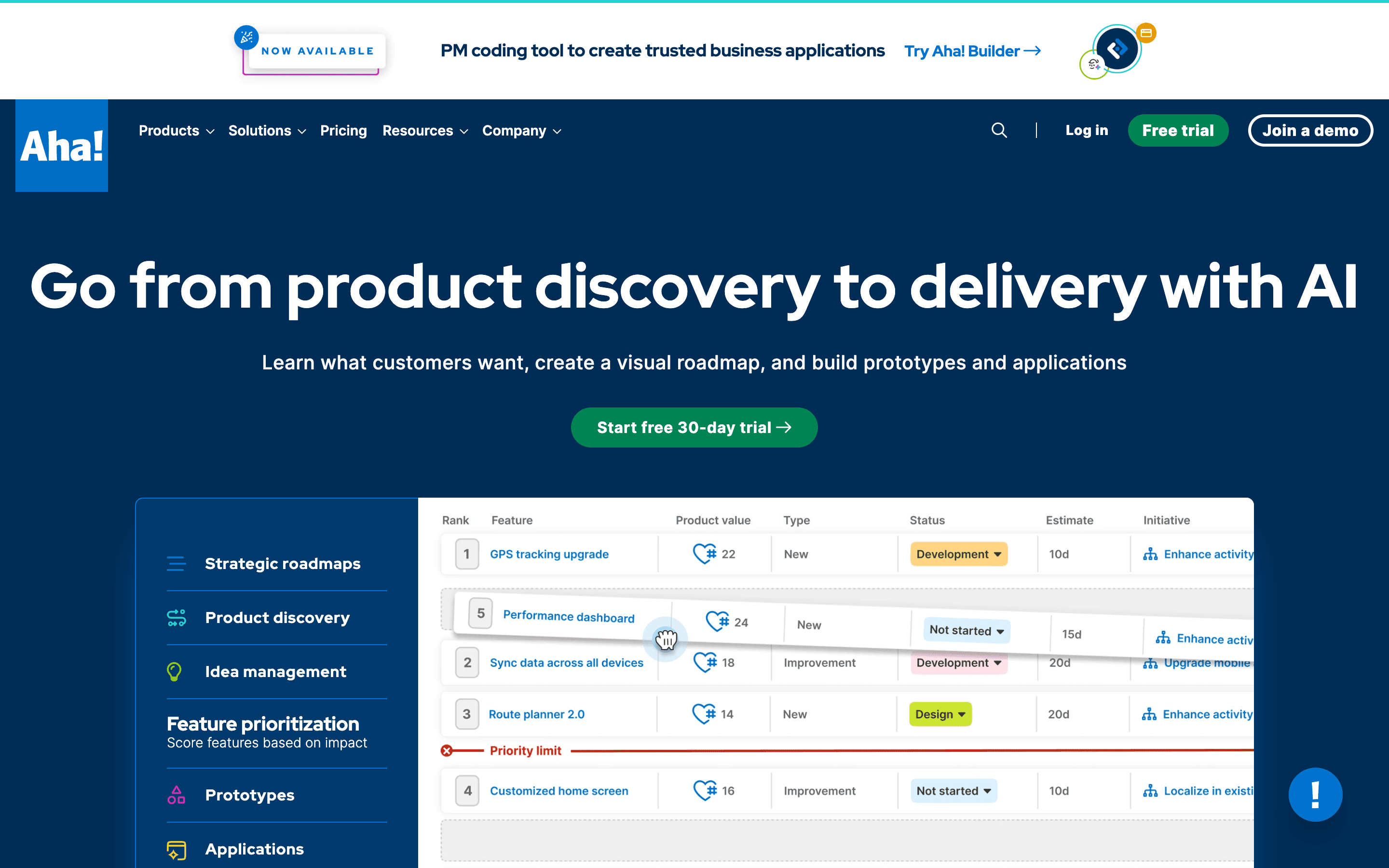Click the Join a demo button

click(x=1310, y=130)
